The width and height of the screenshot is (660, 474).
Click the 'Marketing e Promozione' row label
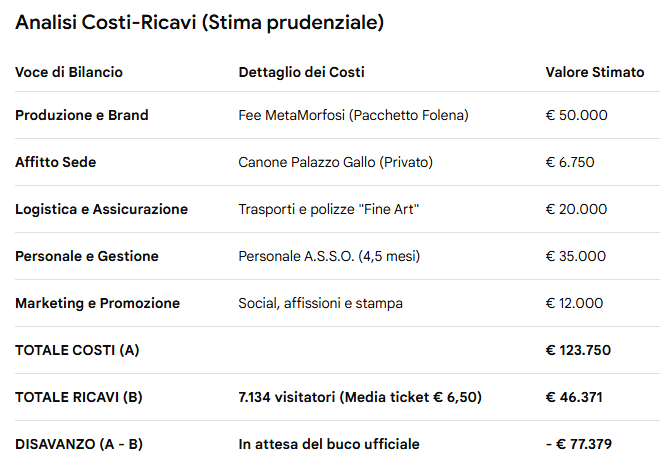pyautogui.click(x=97, y=303)
